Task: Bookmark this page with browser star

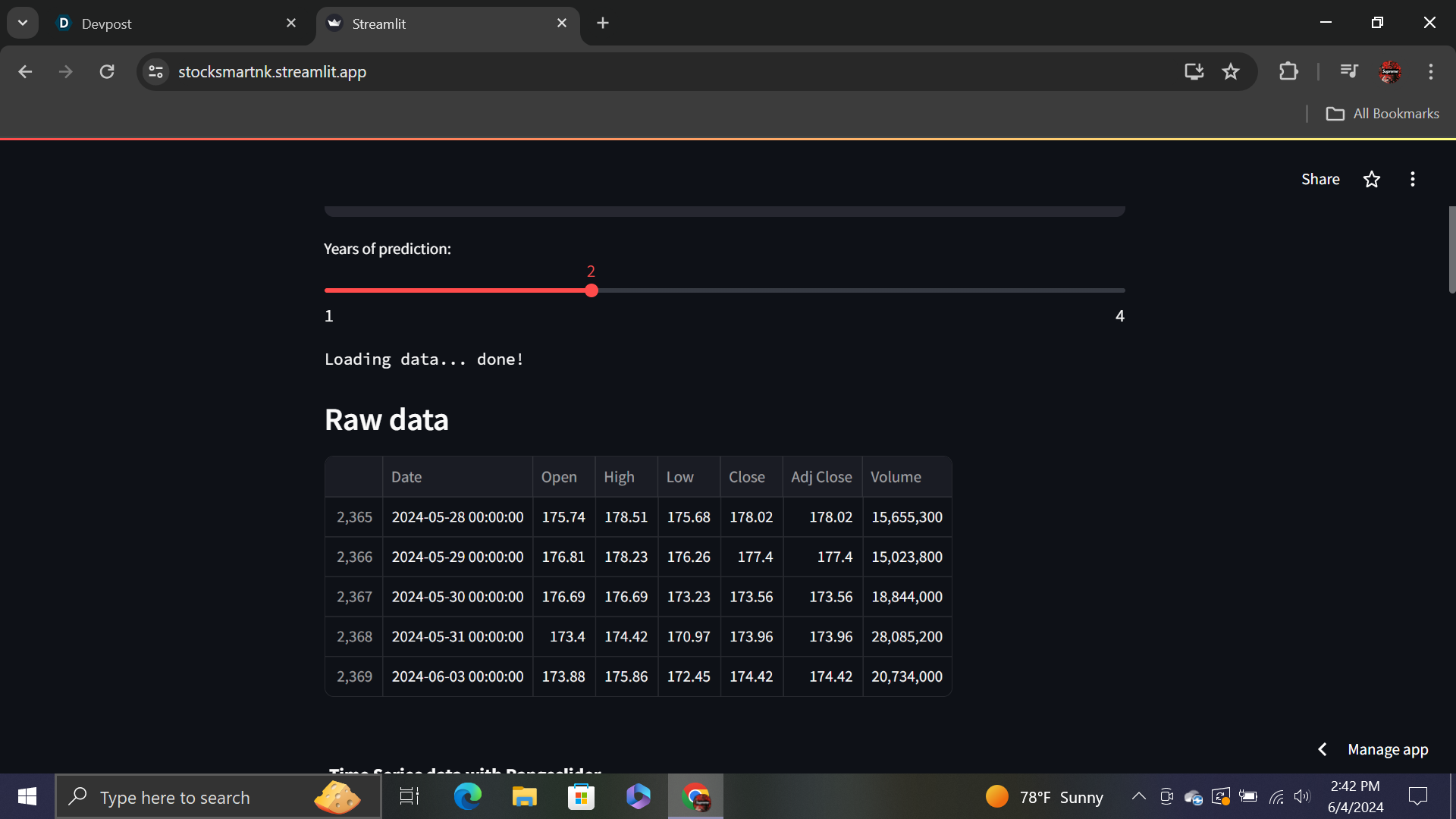Action: [1230, 72]
